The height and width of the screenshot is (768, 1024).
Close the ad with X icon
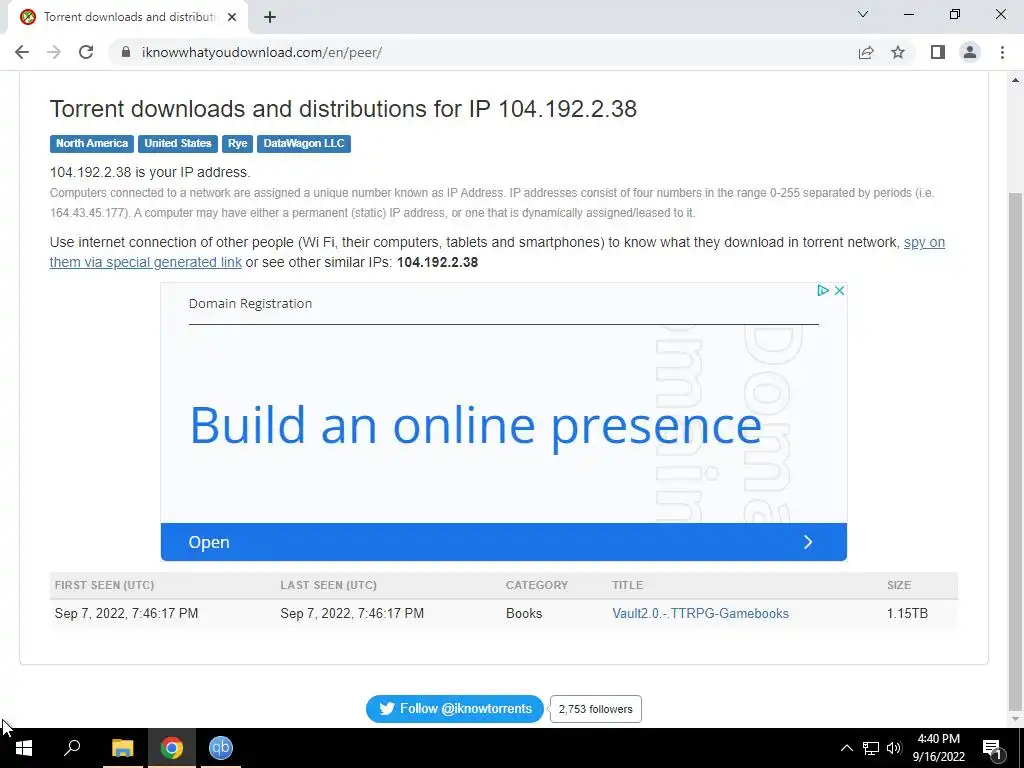tap(840, 291)
